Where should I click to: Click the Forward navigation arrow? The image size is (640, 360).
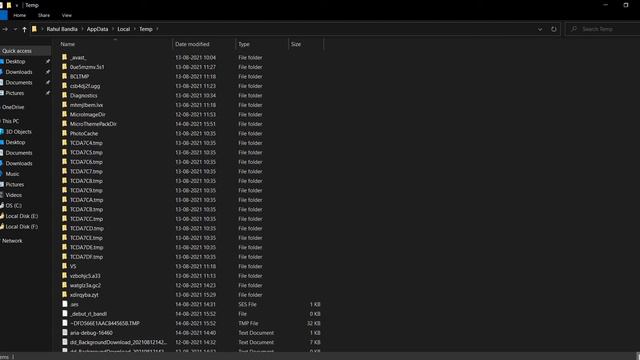click(5, 29)
